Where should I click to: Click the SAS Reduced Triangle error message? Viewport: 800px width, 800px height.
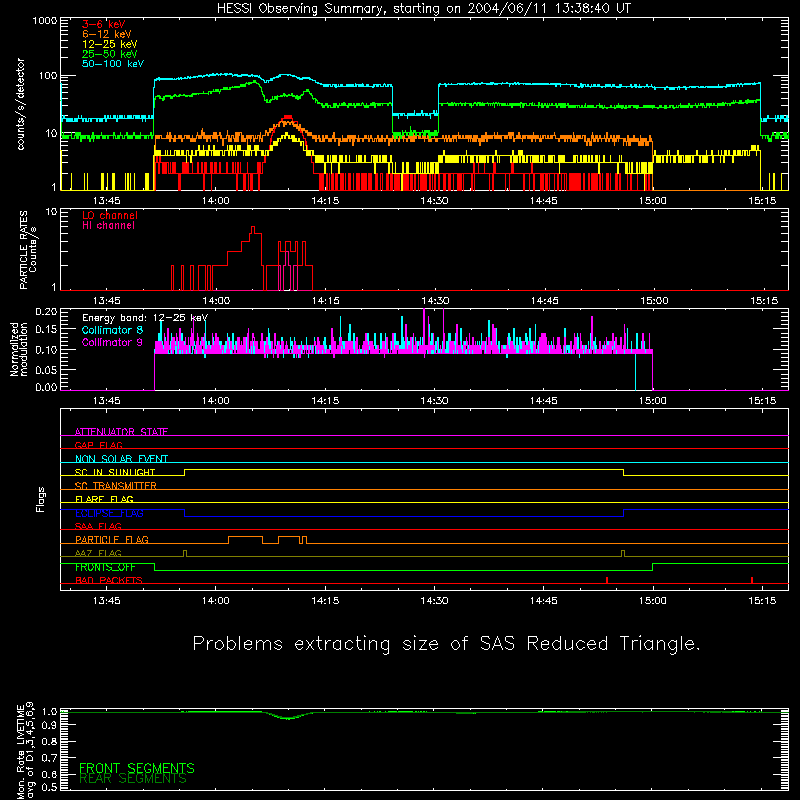tap(446, 643)
